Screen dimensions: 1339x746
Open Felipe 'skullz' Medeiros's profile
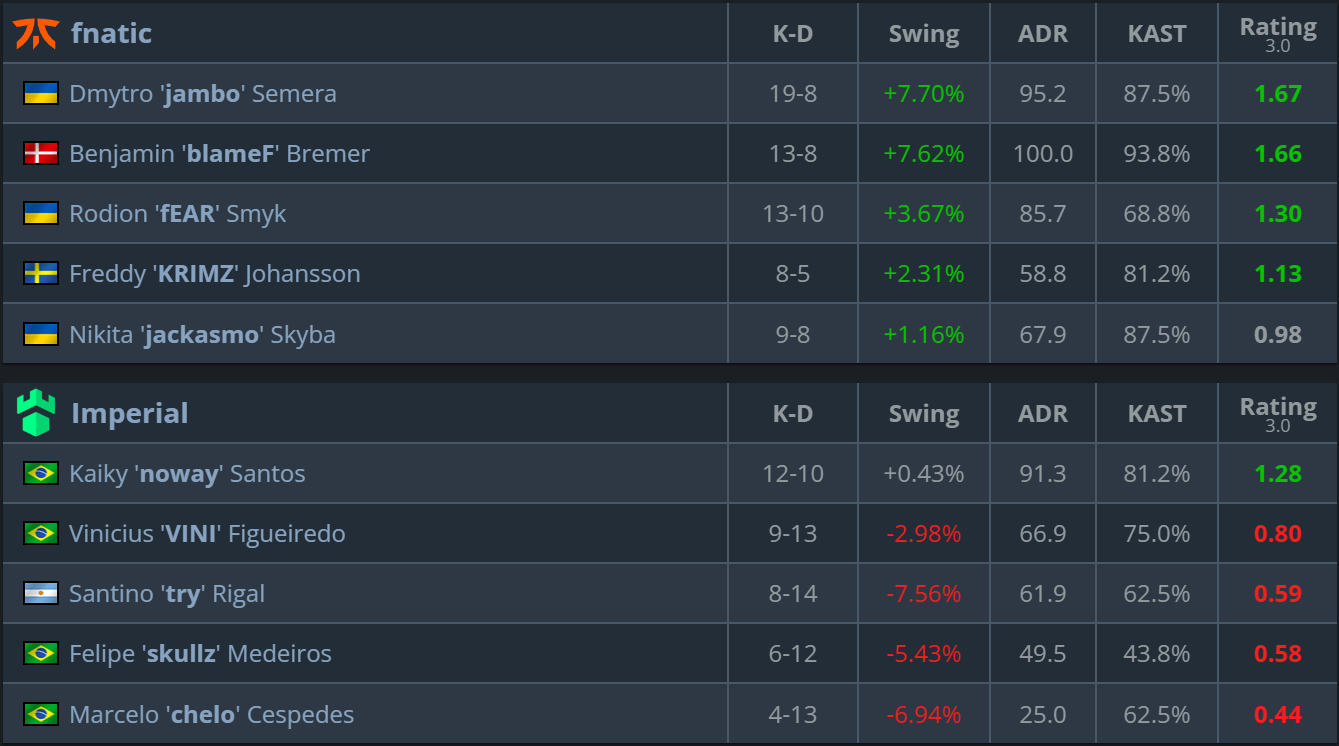(200, 654)
